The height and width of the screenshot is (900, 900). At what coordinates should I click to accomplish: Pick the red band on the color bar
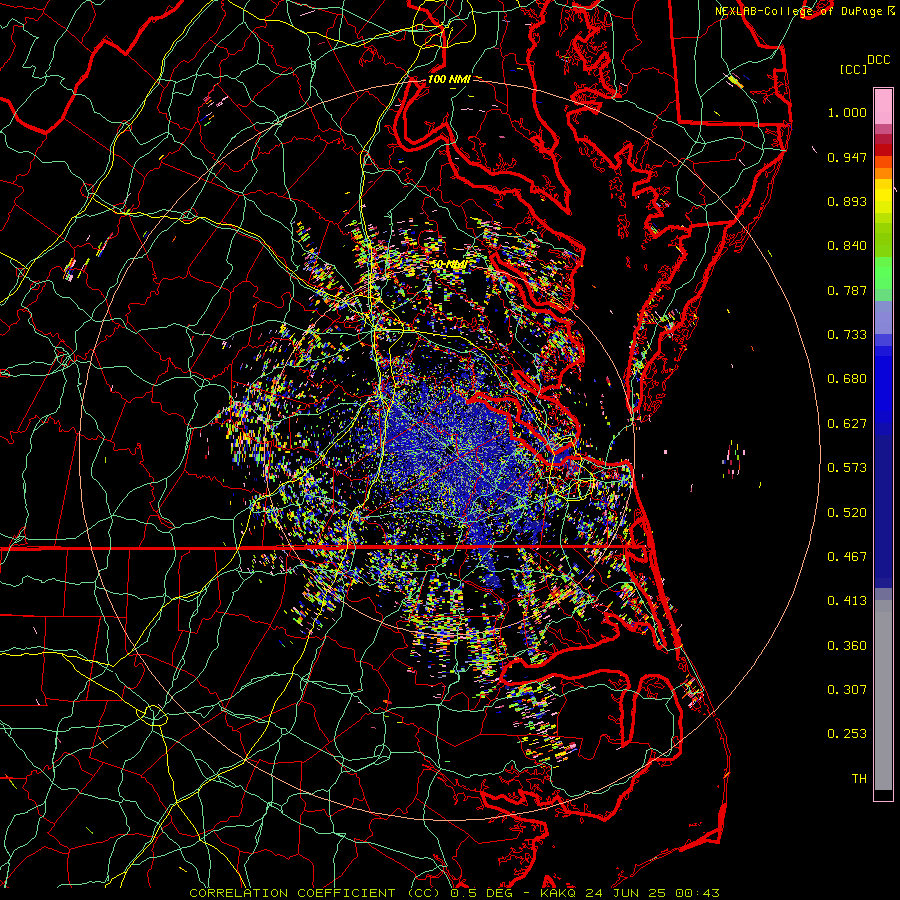point(883,150)
